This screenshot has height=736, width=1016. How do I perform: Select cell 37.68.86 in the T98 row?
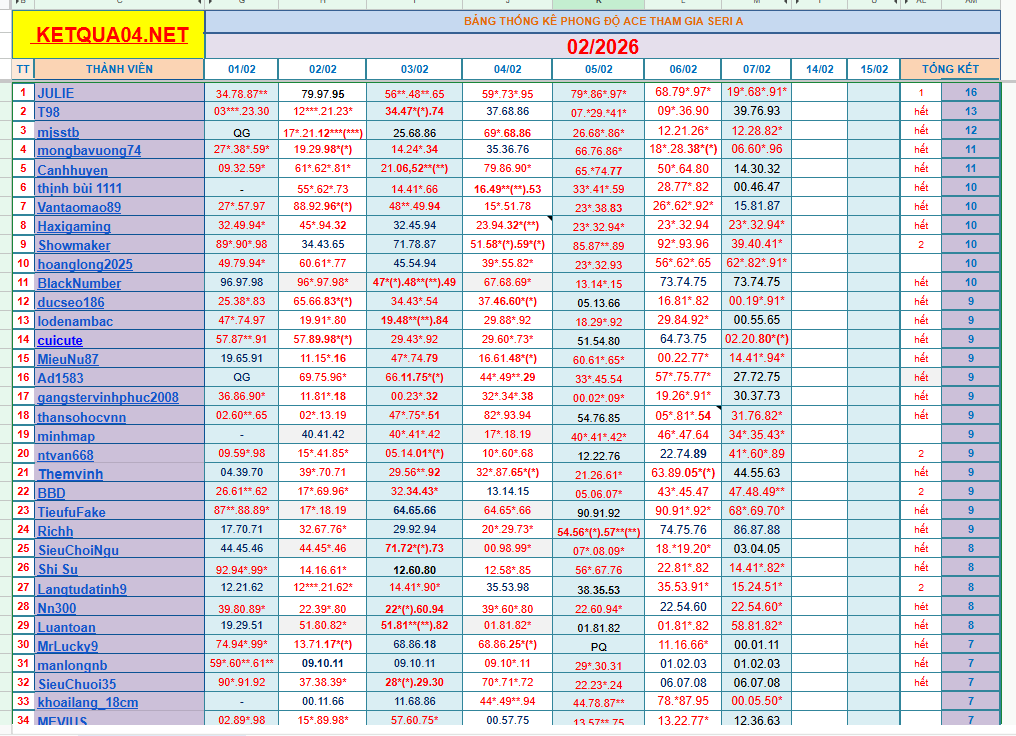point(507,111)
